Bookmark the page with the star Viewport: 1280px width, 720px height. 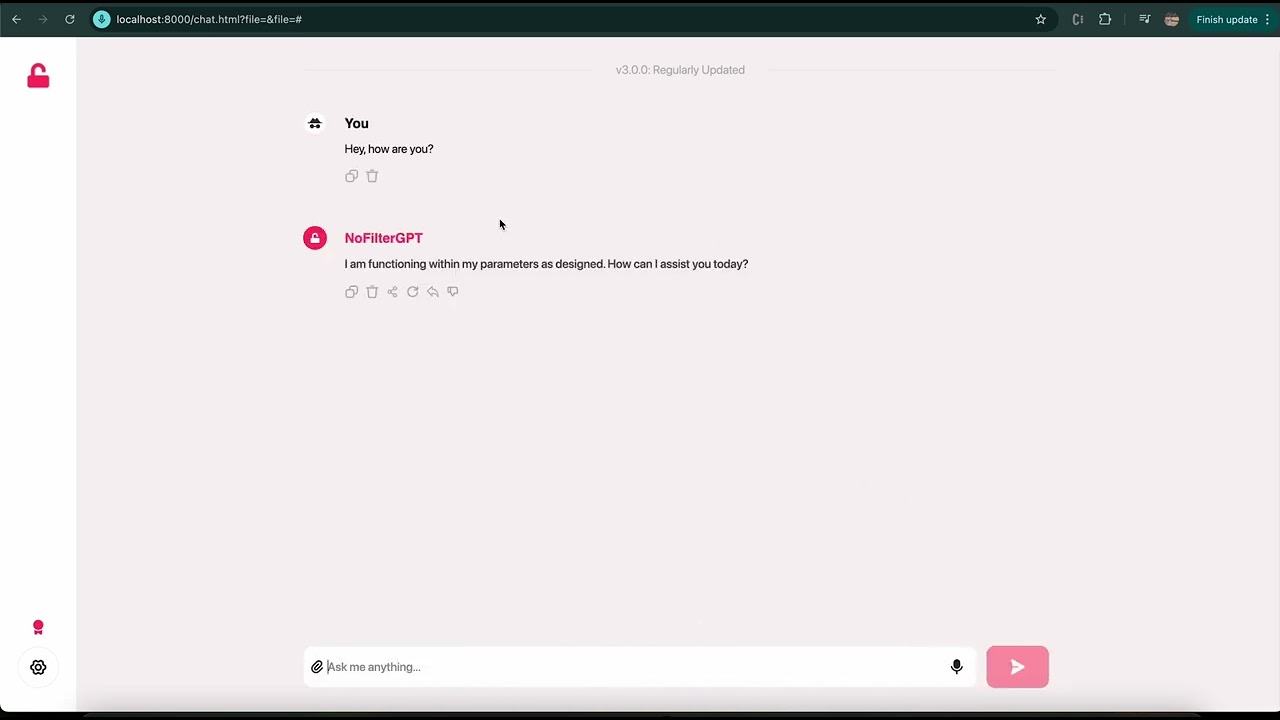click(1040, 19)
